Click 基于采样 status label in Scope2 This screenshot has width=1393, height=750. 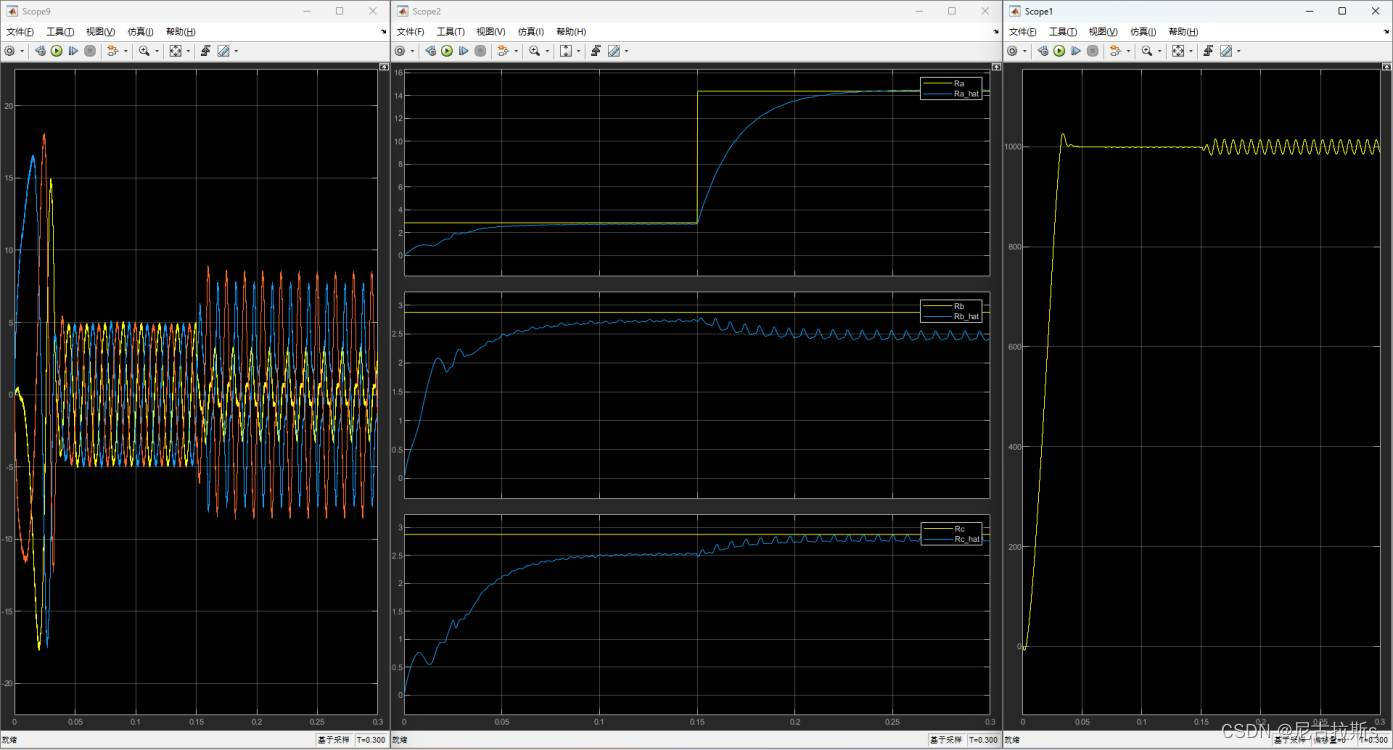tap(946, 740)
